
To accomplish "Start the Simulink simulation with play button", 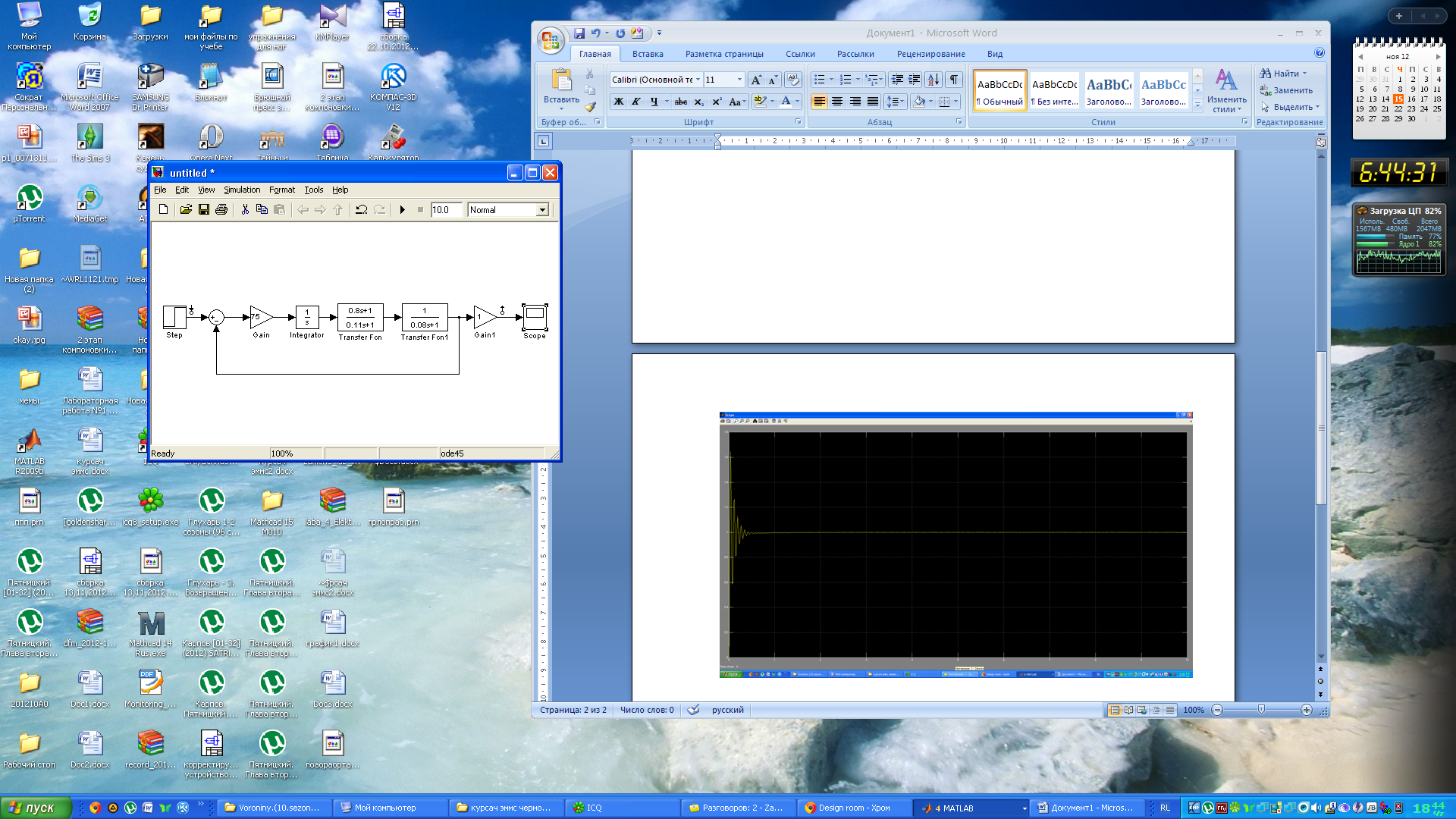I will pyautogui.click(x=402, y=210).
